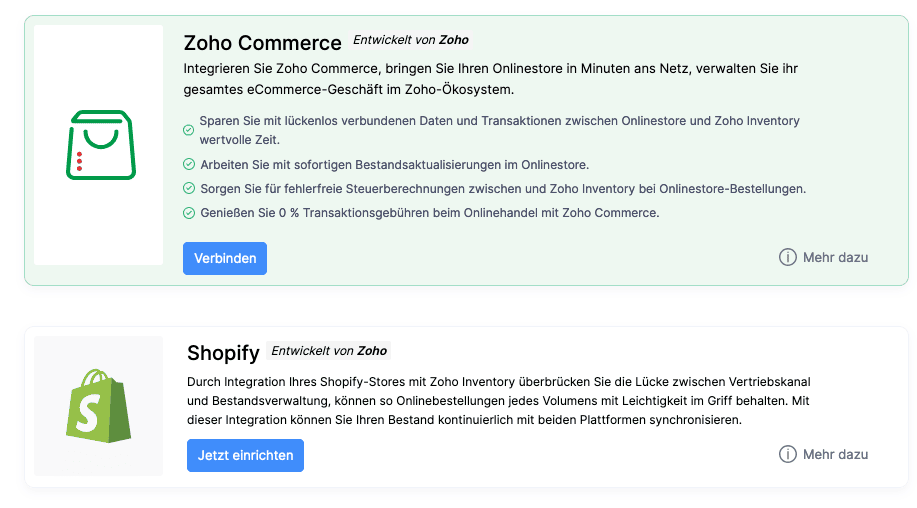Screen dimensions: 917x508
Task: Click checkmark icon beside 'Sorgen Sie für fehlerfreie'
Action: [188, 188]
